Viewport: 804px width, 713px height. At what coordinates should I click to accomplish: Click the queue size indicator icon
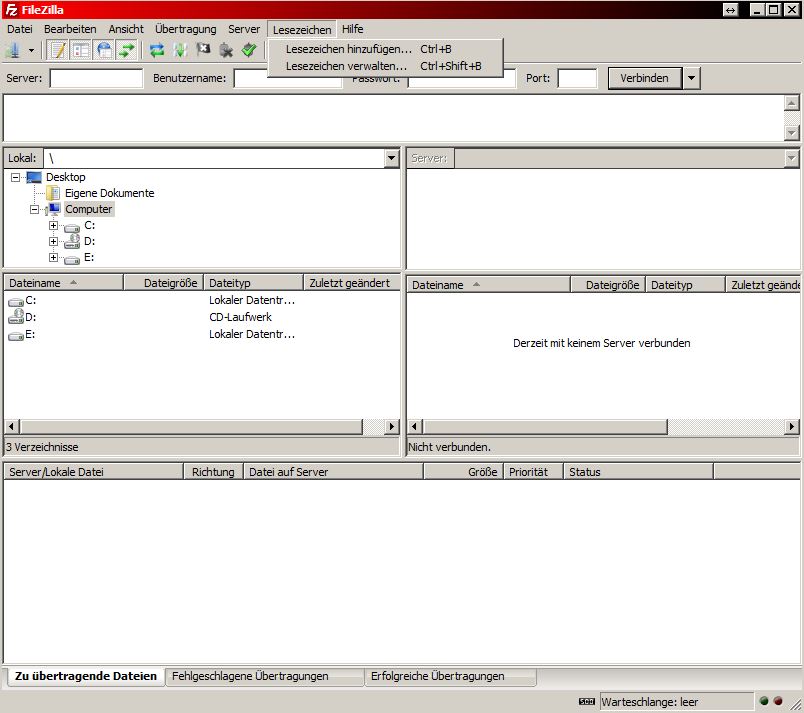[x=587, y=701]
